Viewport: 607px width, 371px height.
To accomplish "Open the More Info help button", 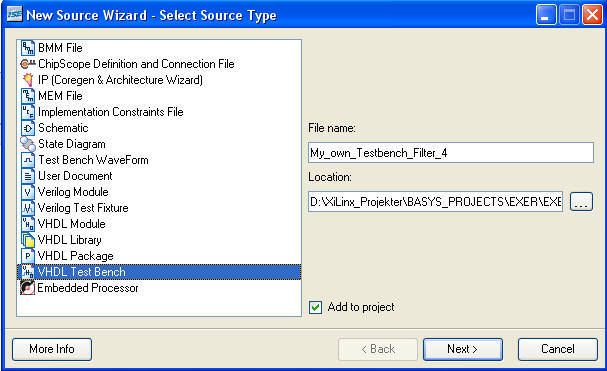I will click(x=52, y=349).
